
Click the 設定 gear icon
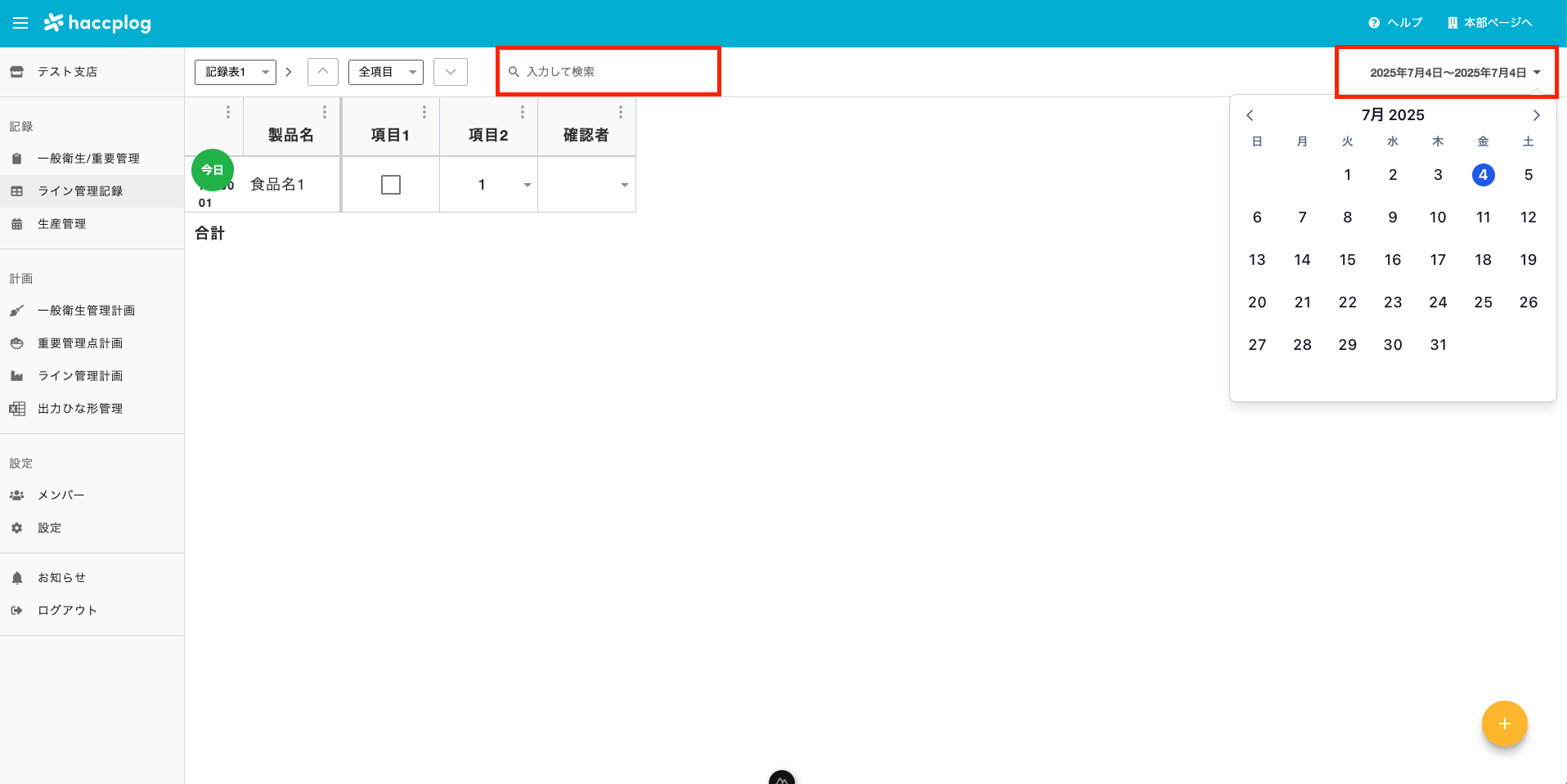pyautogui.click(x=18, y=527)
